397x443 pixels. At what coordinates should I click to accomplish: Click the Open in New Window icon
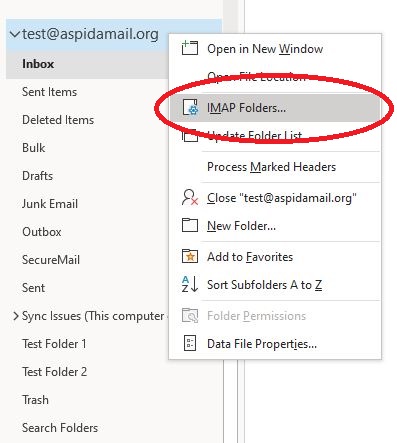[x=190, y=48]
